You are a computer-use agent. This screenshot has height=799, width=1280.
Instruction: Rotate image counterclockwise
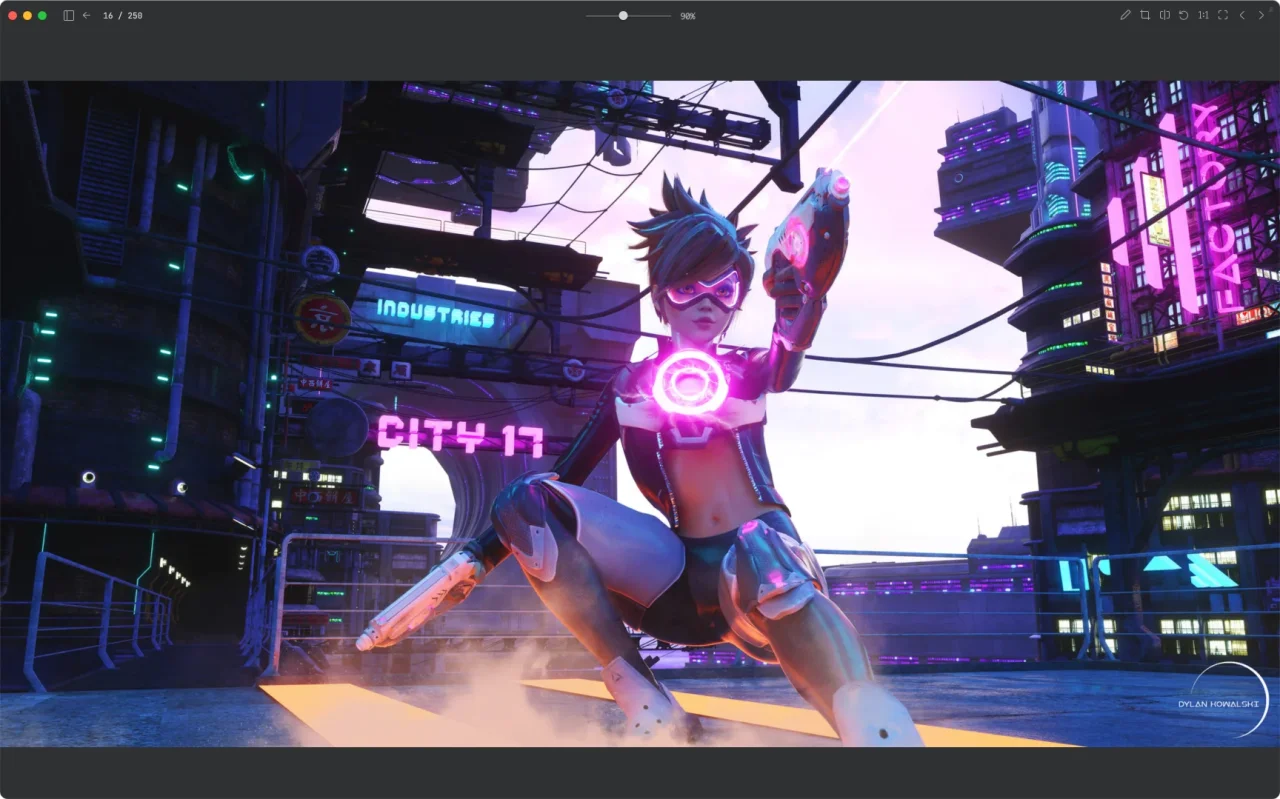[1183, 15]
